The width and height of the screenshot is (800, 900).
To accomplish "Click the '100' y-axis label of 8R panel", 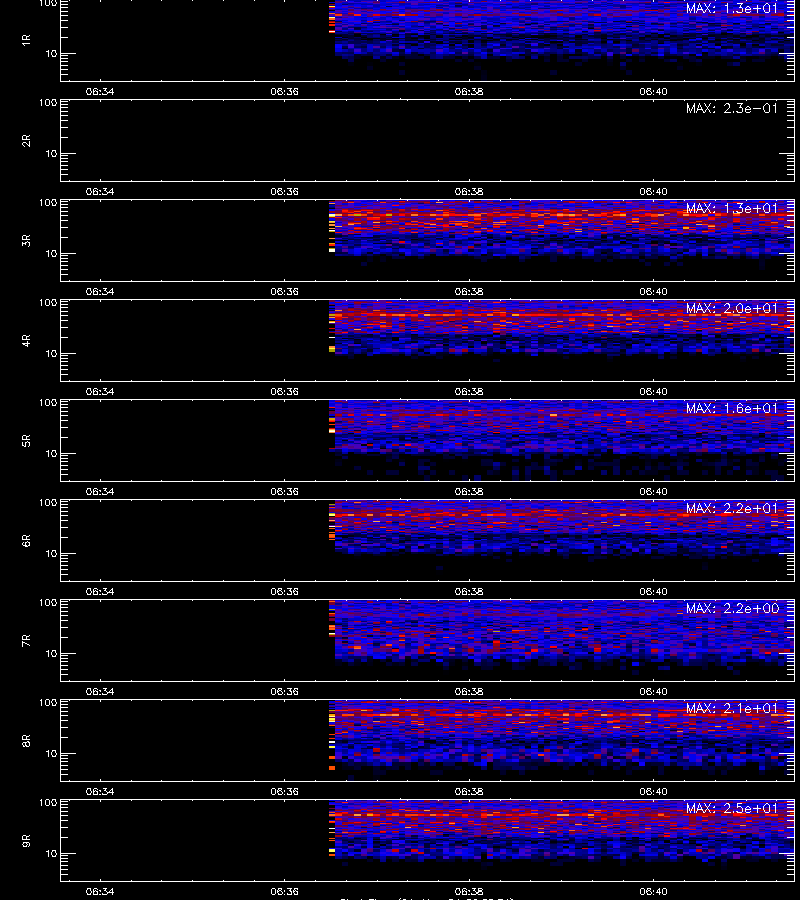I will (x=48, y=703).
